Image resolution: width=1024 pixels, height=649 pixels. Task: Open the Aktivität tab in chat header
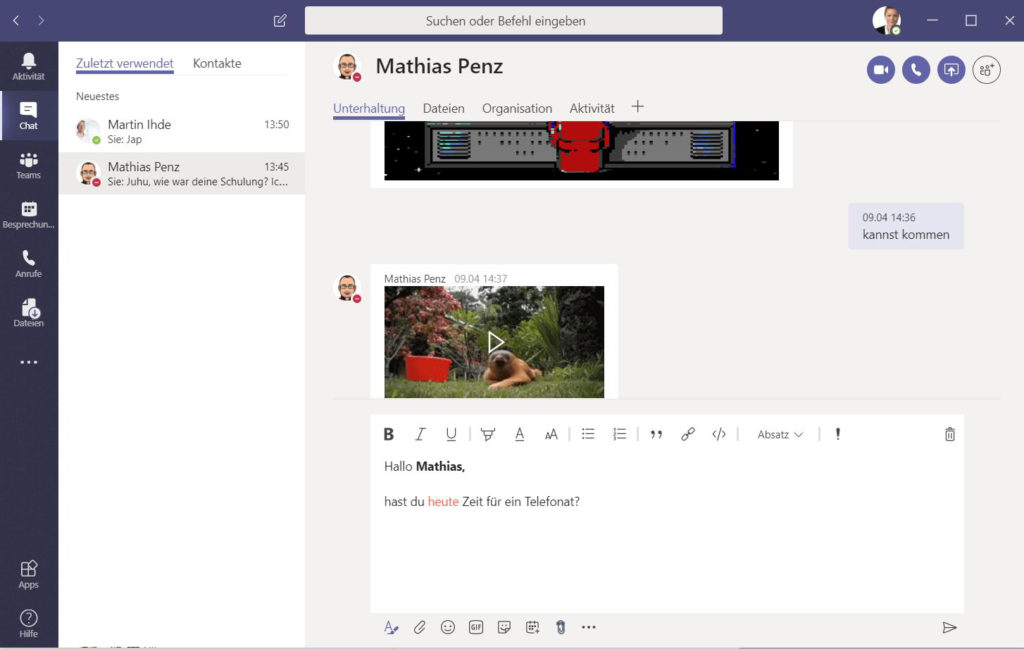pyautogui.click(x=592, y=108)
